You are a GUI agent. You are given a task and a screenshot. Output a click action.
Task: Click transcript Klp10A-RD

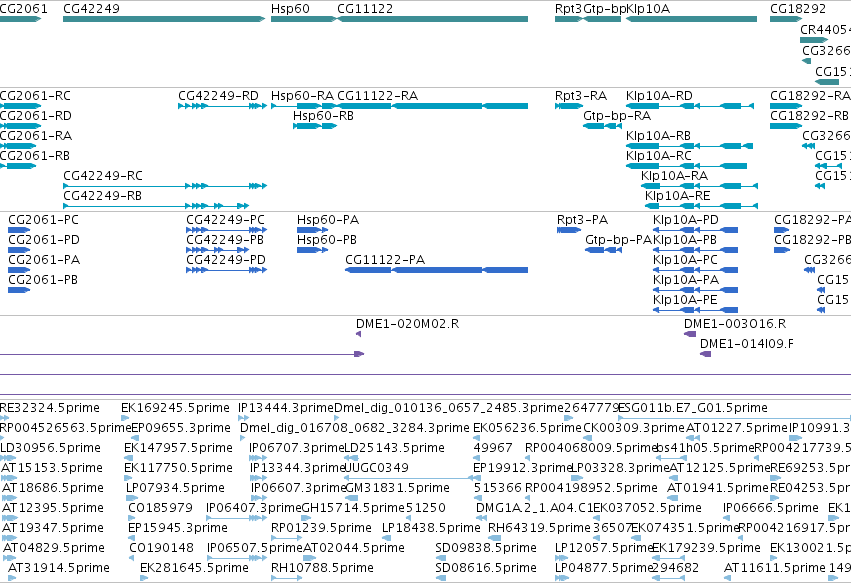pos(690,106)
